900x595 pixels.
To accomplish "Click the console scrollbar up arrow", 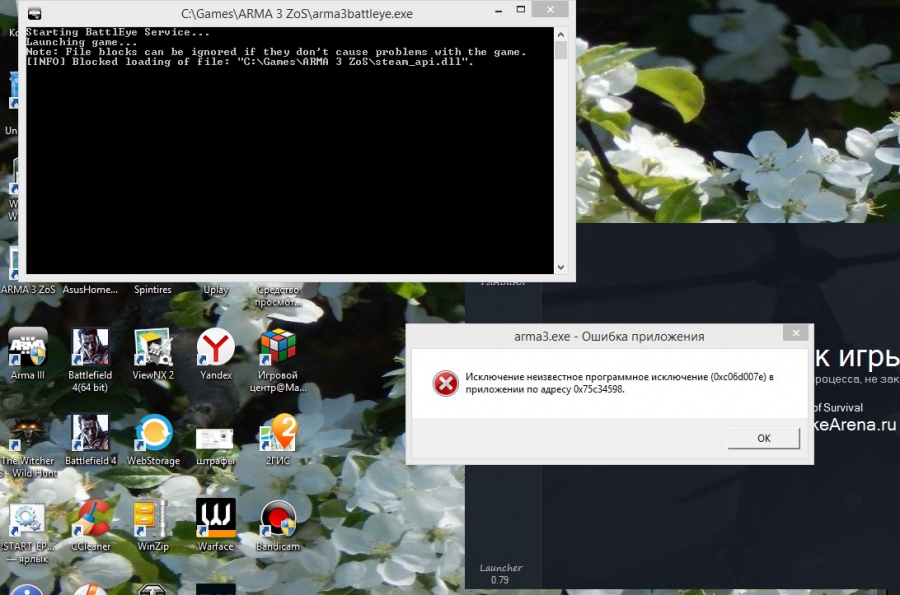I will pos(561,34).
